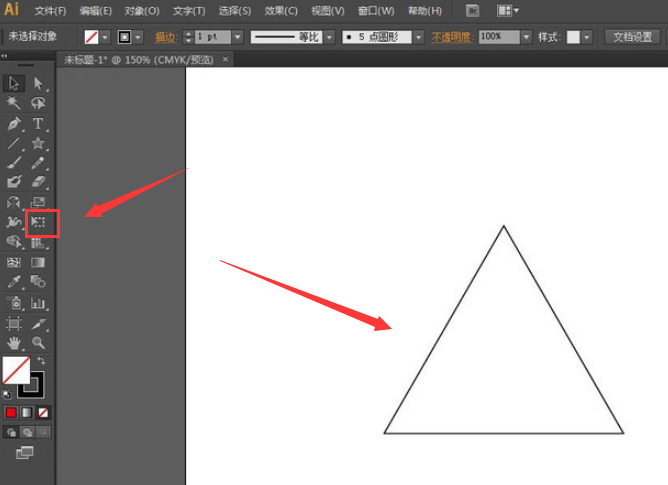Select the Warp tool
The height and width of the screenshot is (485, 668).
(x=14, y=222)
